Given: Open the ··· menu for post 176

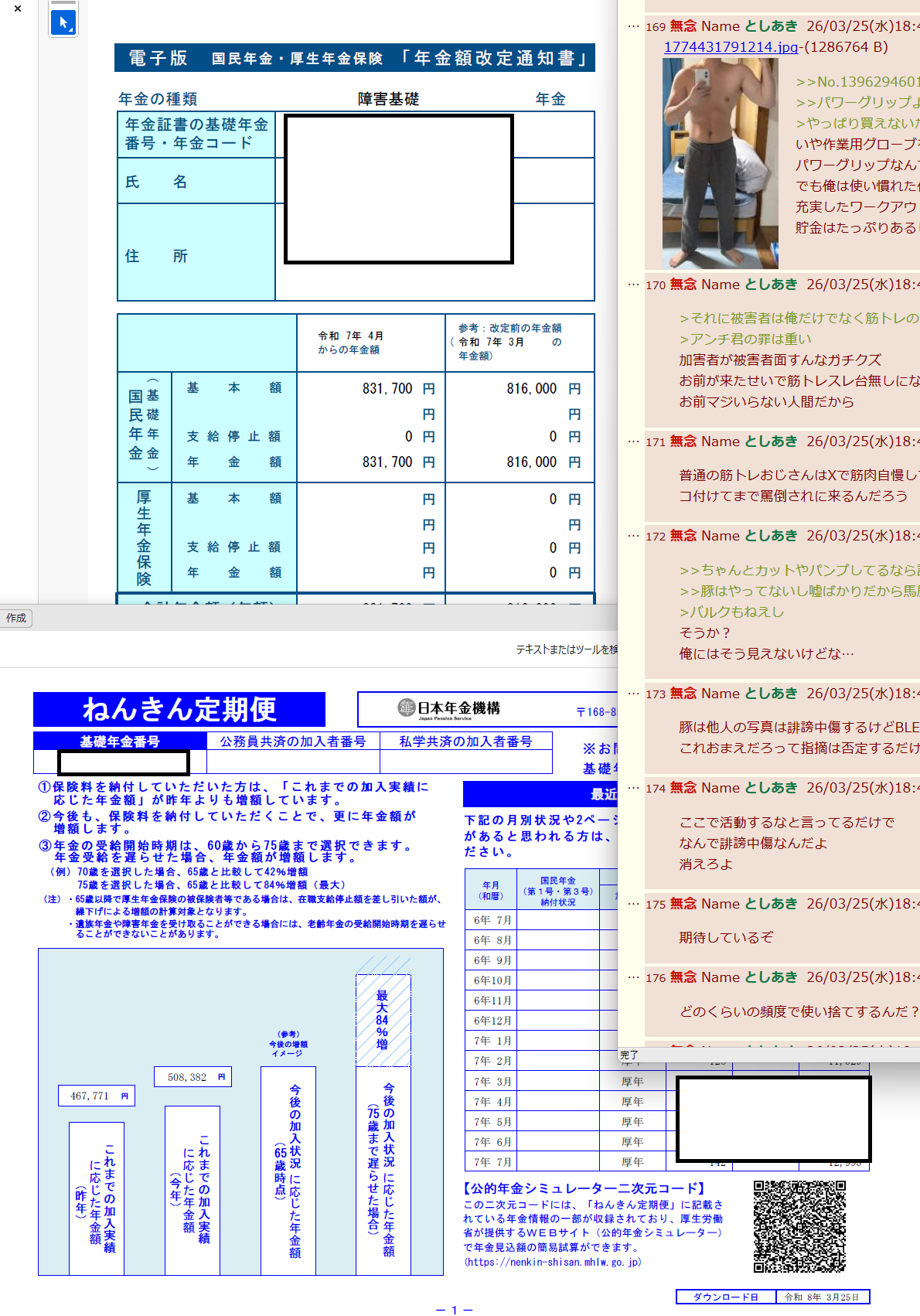Looking at the screenshot, I should [x=633, y=977].
